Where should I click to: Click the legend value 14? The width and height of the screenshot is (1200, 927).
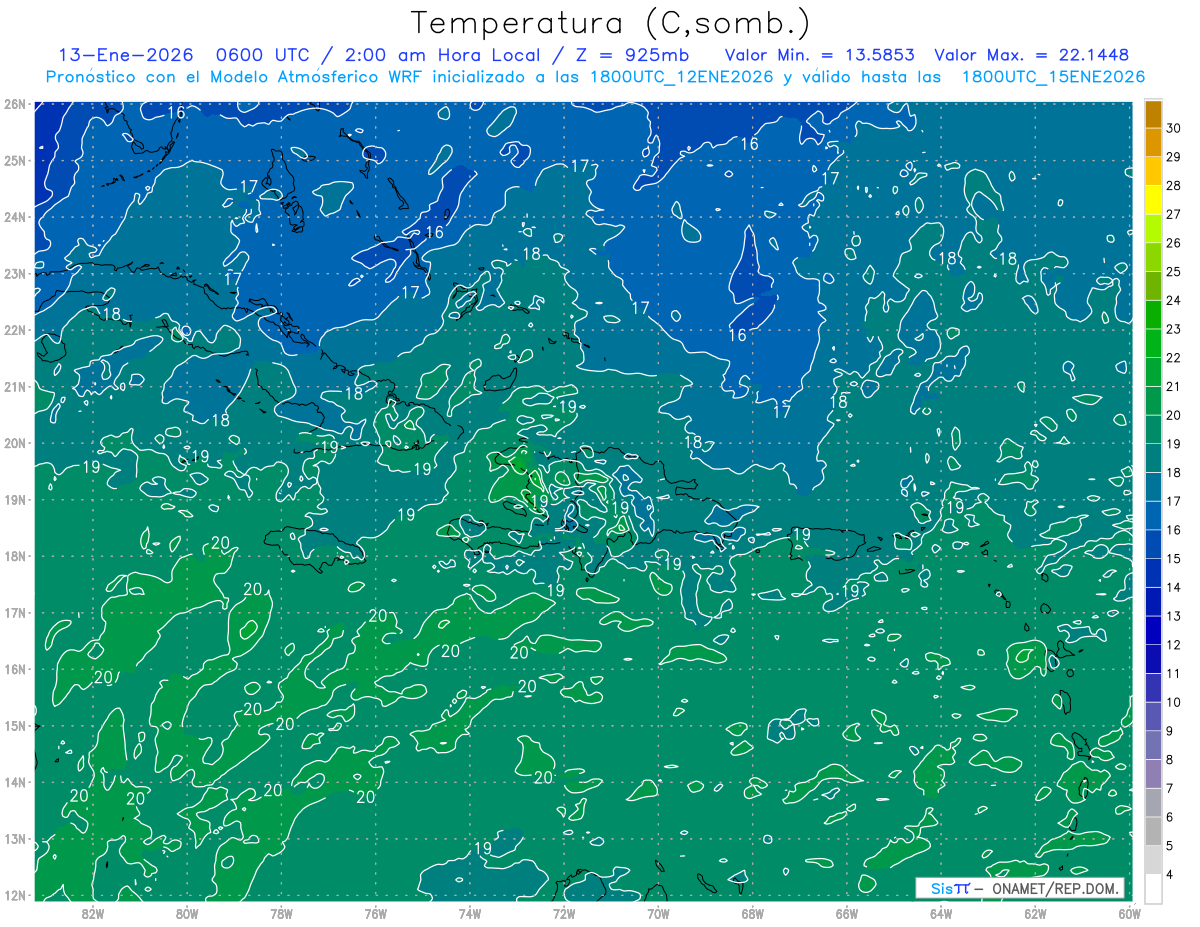[x=1174, y=588]
